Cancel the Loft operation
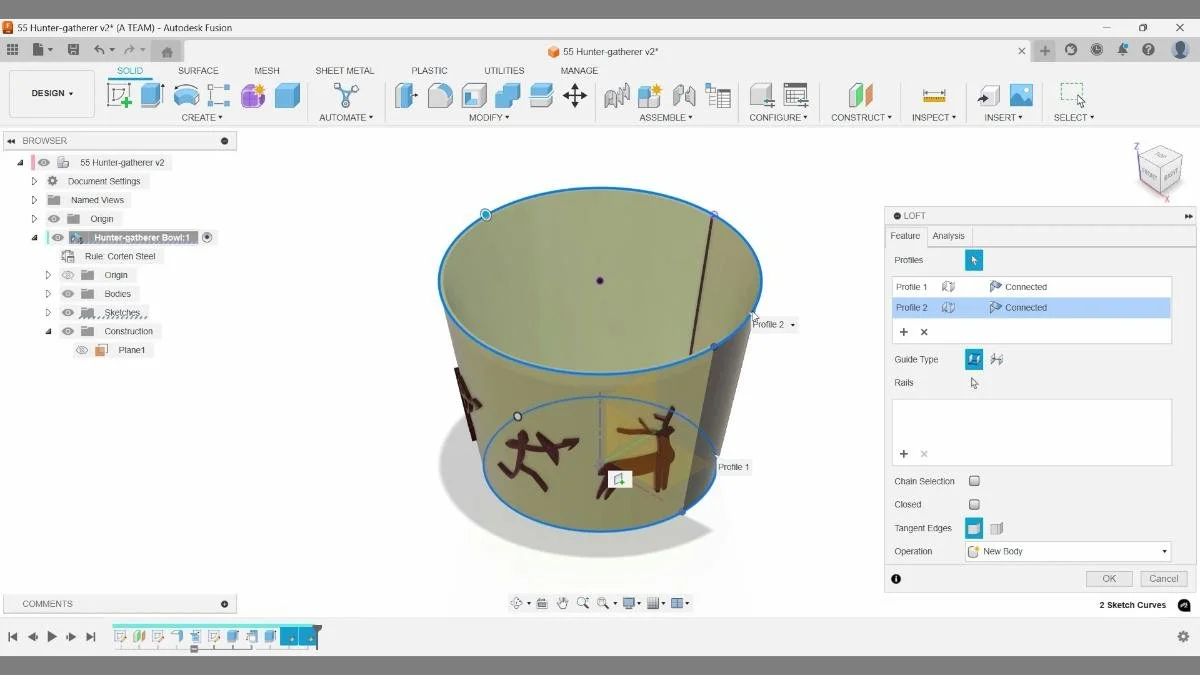Screen dimensions: 1200x675 (1162, 578)
